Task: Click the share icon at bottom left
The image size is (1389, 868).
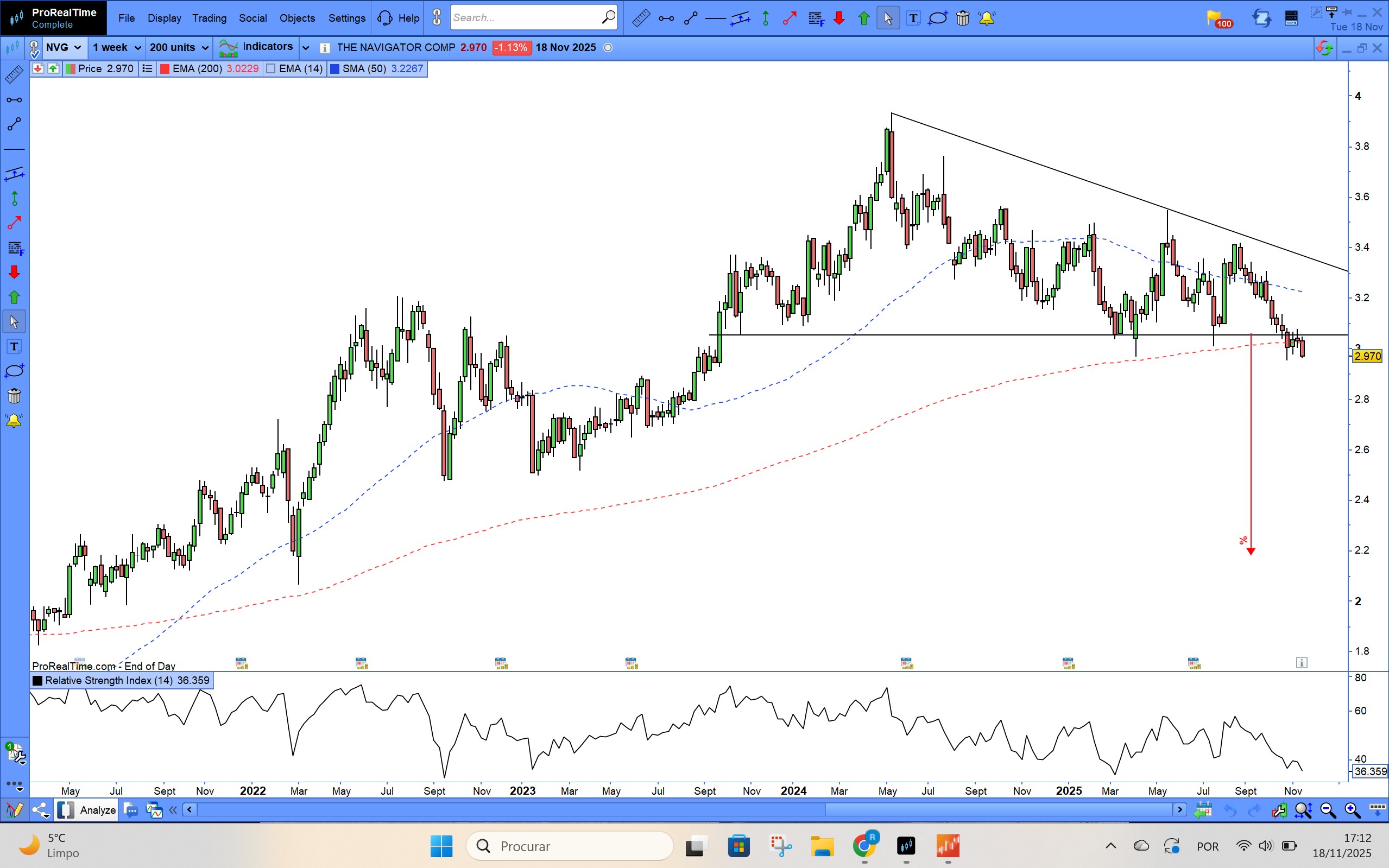Action: [x=40, y=810]
